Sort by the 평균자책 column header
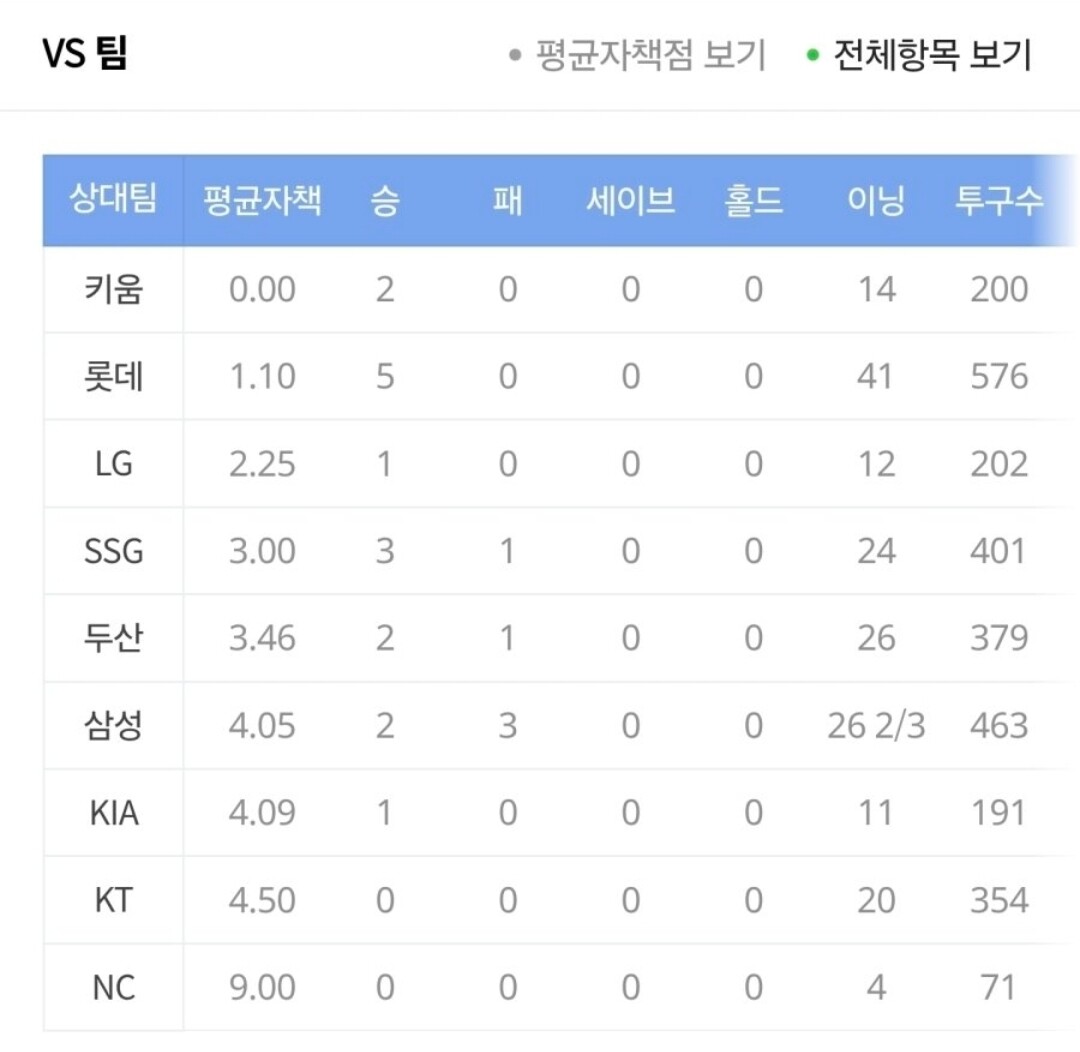 262,200
